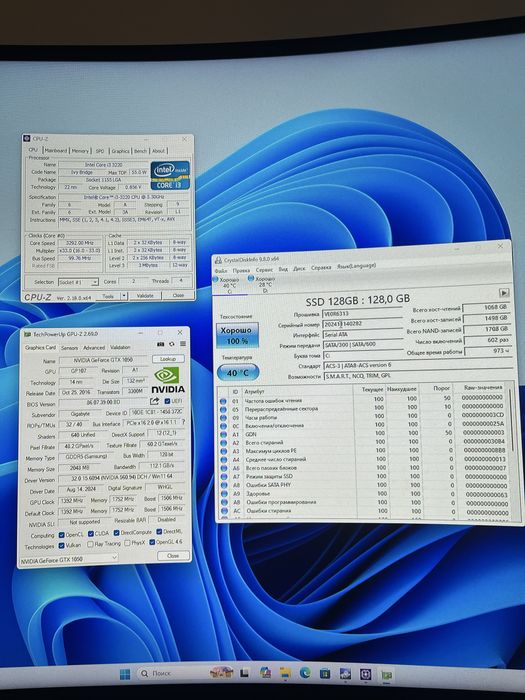This screenshot has height=700, width=525.
Task: Open Правка menu in CrystalDiskInfo
Action: click(x=241, y=270)
